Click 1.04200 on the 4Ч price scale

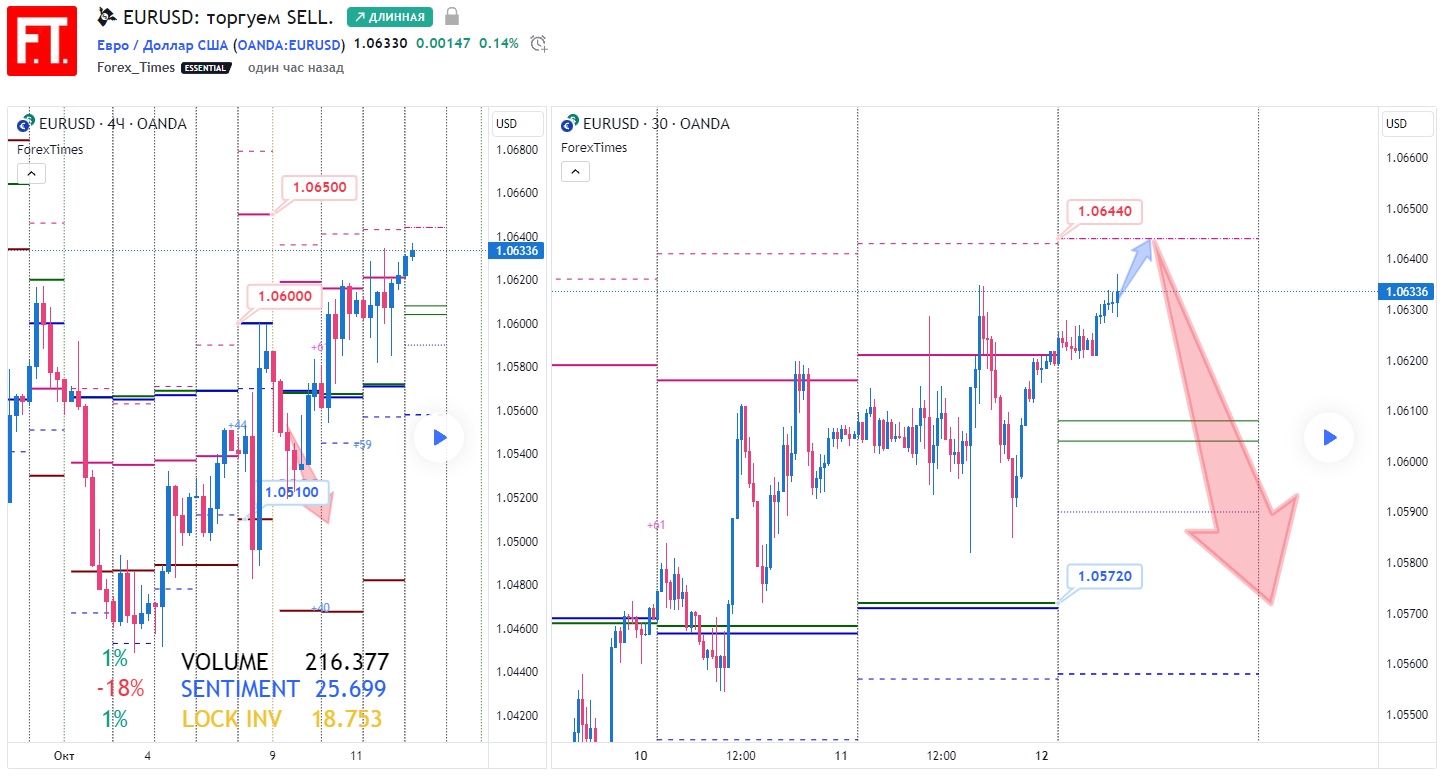click(517, 716)
